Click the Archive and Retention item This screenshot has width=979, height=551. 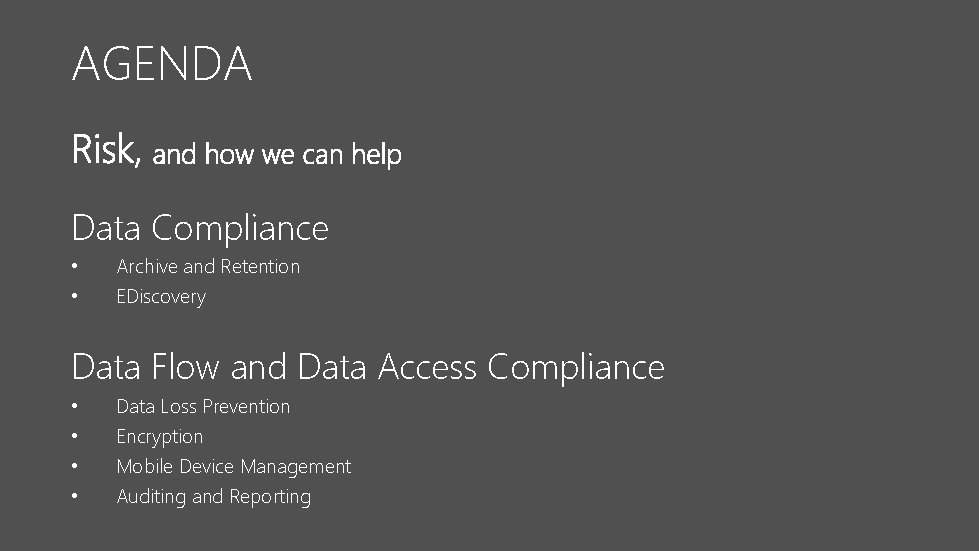[x=208, y=266]
